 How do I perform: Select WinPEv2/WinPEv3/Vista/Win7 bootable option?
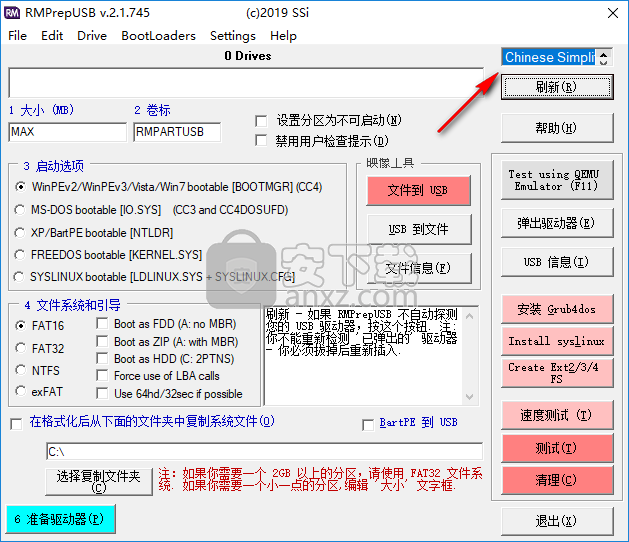click(20, 187)
